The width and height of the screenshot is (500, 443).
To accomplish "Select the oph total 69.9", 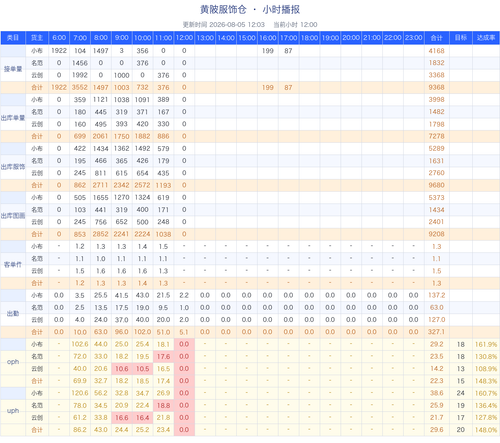I will pyautogui.click(x=80, y=381).
